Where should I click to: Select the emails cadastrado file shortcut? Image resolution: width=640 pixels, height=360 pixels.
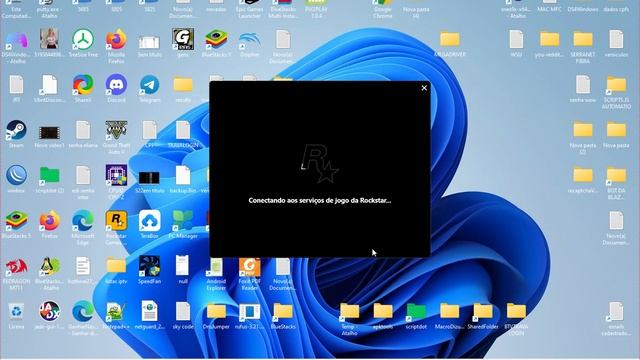click(x=616, y=312)
